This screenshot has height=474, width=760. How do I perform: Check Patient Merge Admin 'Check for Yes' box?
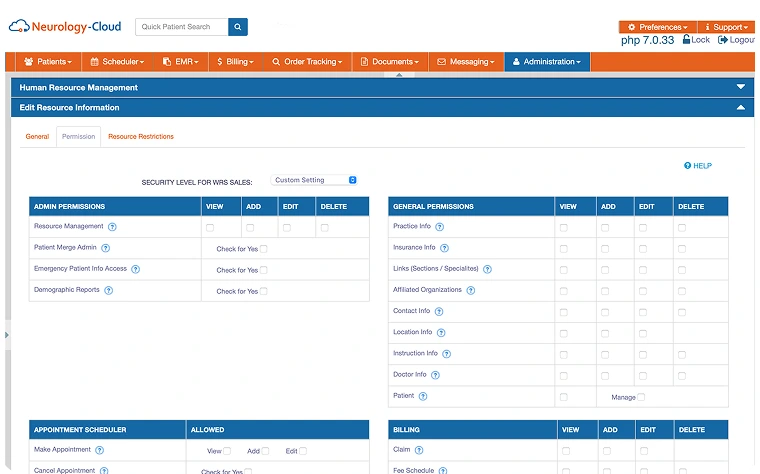click(x=264, y=249)
